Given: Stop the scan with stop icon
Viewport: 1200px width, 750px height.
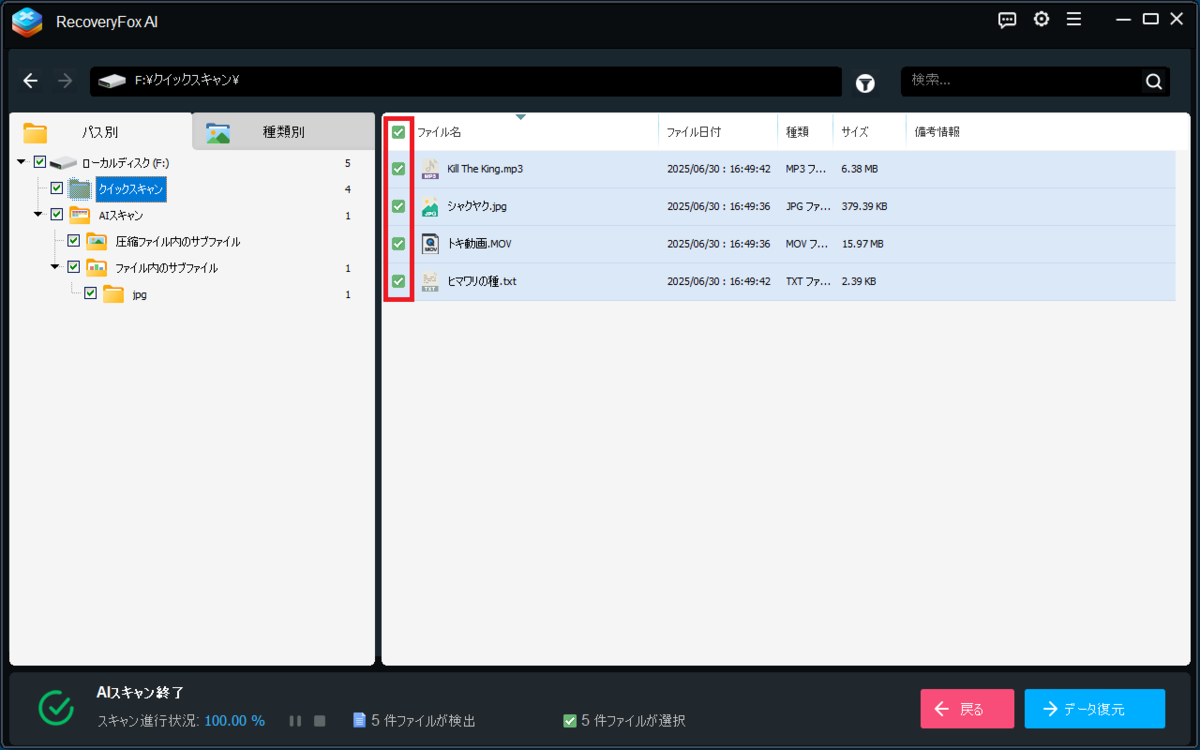Looking at the screenshot, I should [320, 721].
